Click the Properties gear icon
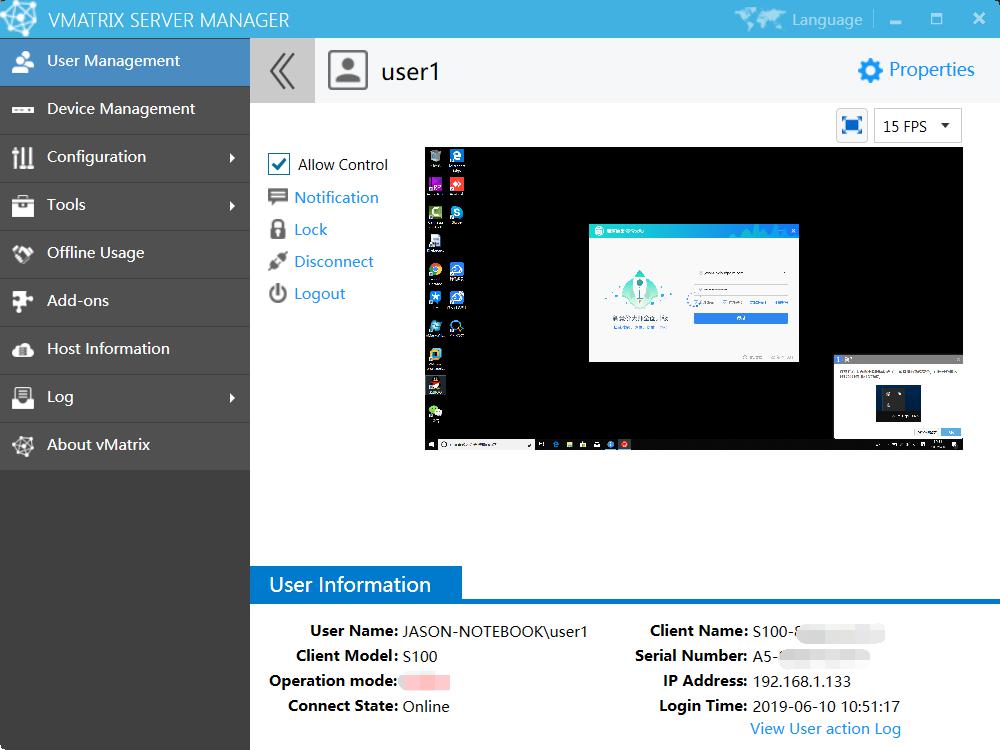 pos(870,70)
